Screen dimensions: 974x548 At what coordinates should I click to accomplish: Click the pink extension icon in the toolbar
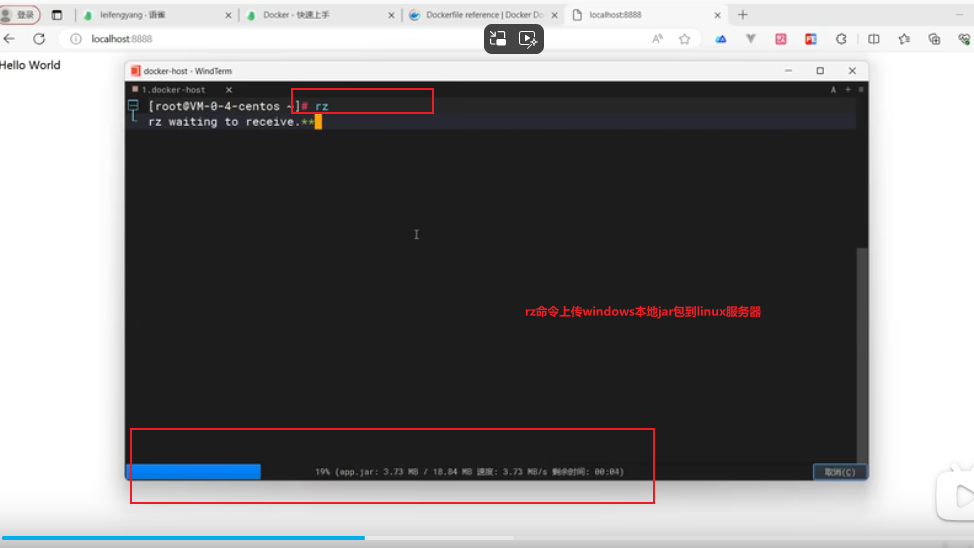pos(781,39)
